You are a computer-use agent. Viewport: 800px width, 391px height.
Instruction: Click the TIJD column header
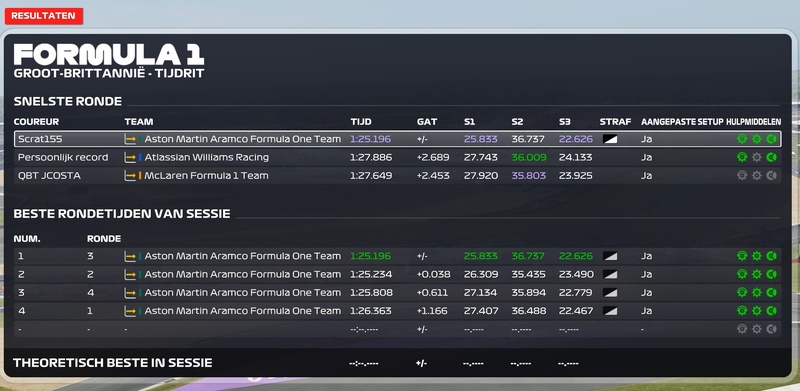point(361,122)
